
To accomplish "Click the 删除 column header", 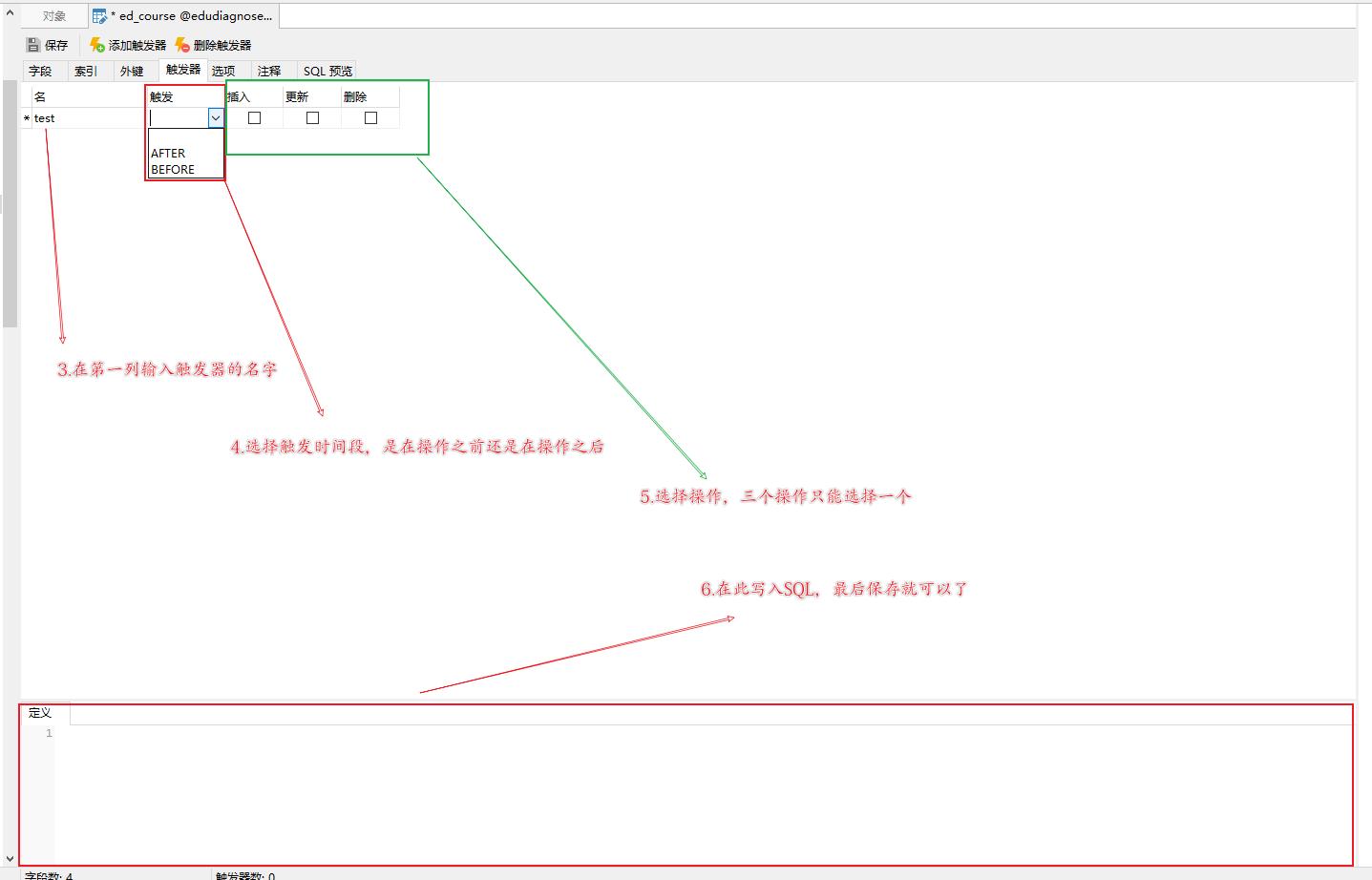I will point(370,96).
